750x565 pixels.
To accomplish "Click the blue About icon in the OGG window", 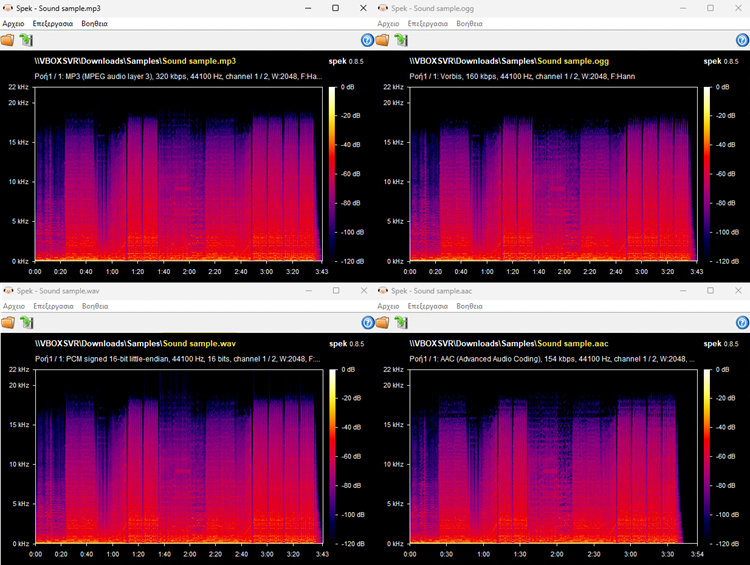I will tap(742, 41).
